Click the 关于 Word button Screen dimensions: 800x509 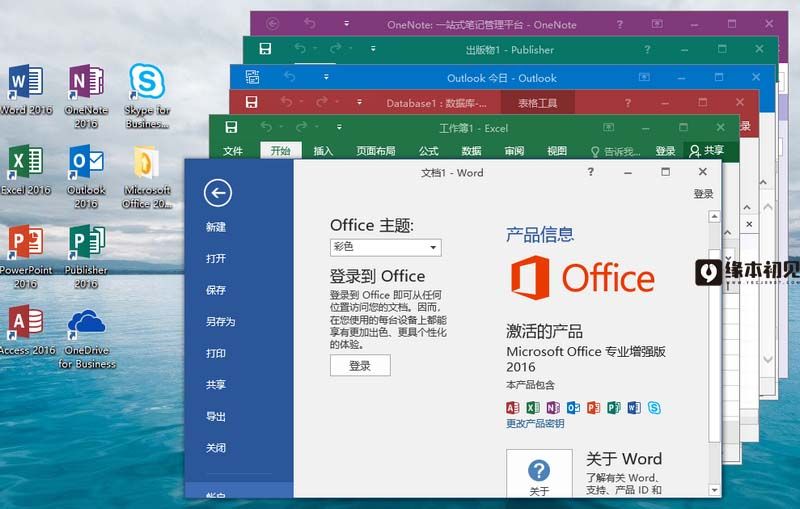[x=539, y=474]
